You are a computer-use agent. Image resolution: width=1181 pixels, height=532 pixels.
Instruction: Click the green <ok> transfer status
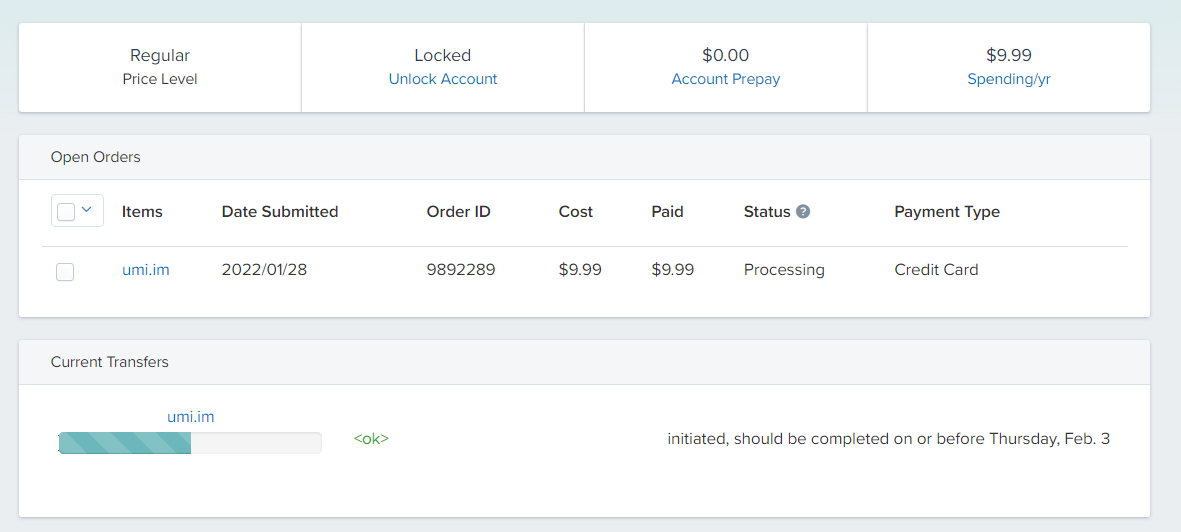[371, 439]
